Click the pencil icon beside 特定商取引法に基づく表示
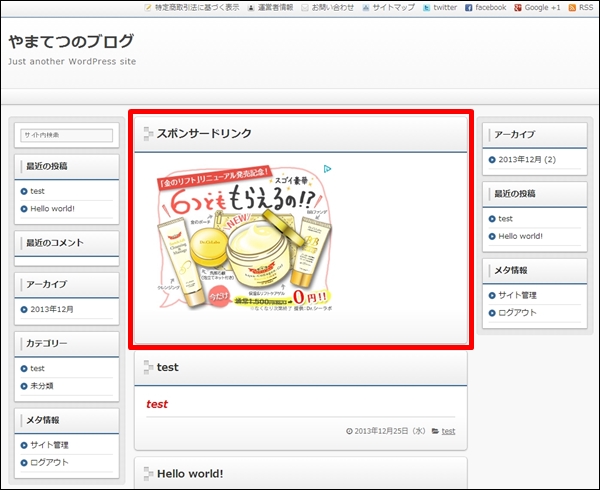 [148, 8]
